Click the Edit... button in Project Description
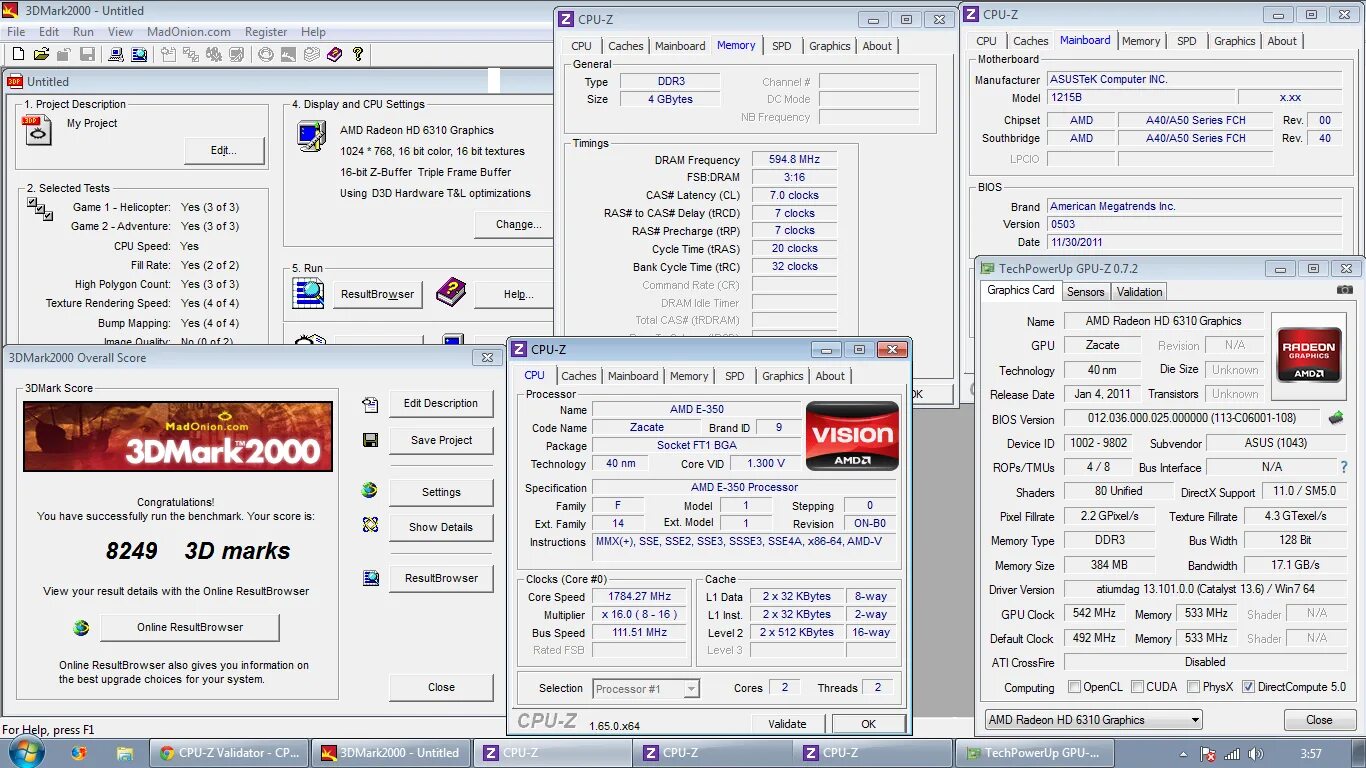Screen dimensions: 1366x768 coord(224,151)
